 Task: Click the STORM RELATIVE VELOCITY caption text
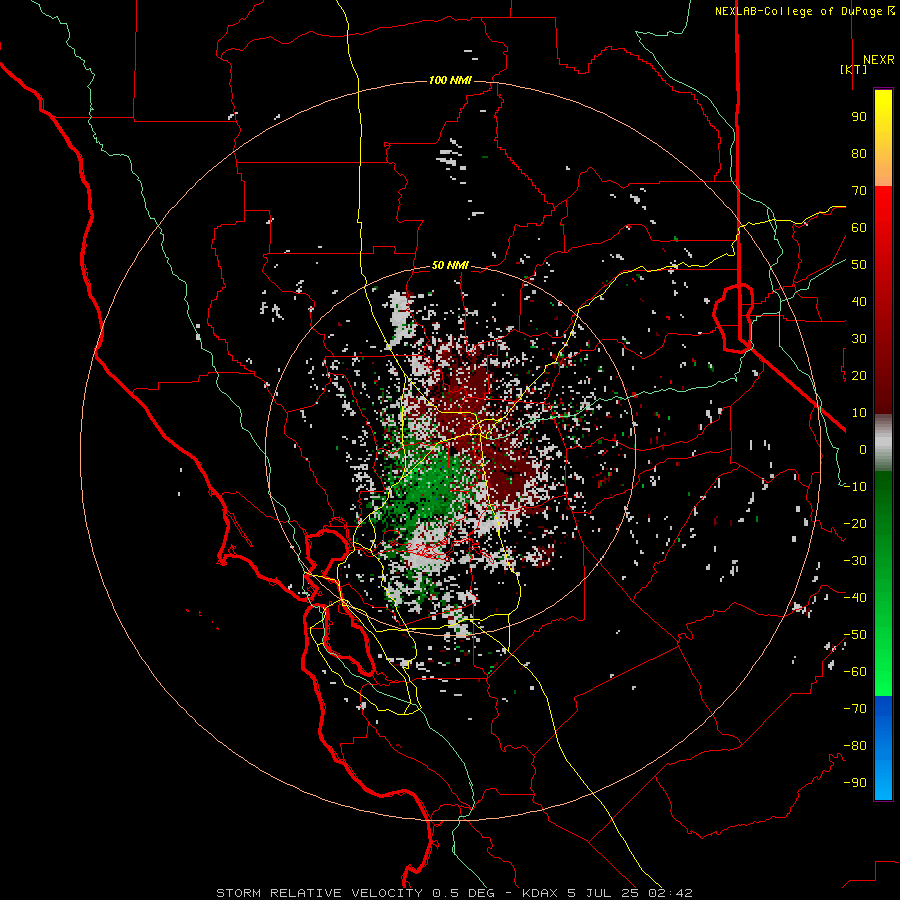click(x=319, y=893)
